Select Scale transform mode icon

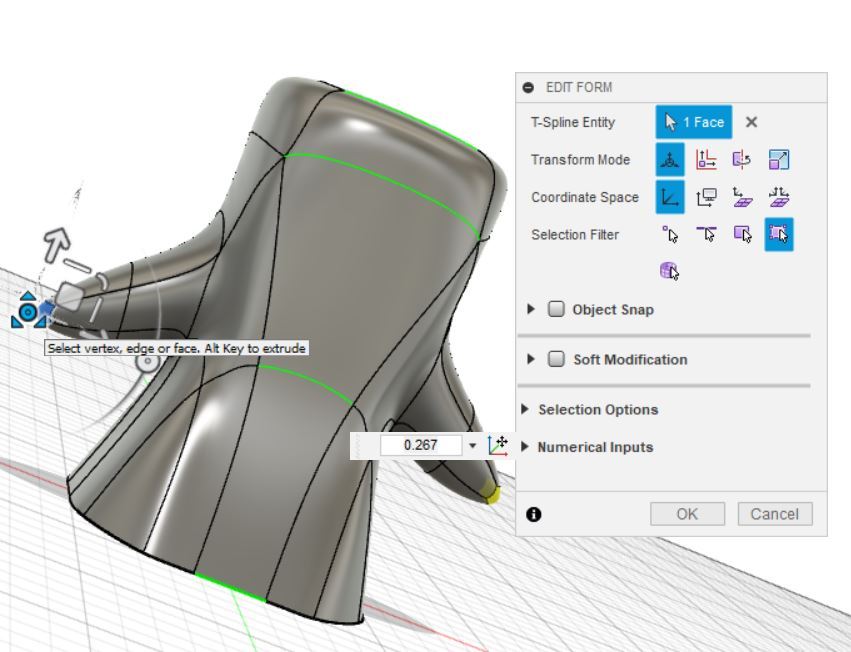coord(779,160)
